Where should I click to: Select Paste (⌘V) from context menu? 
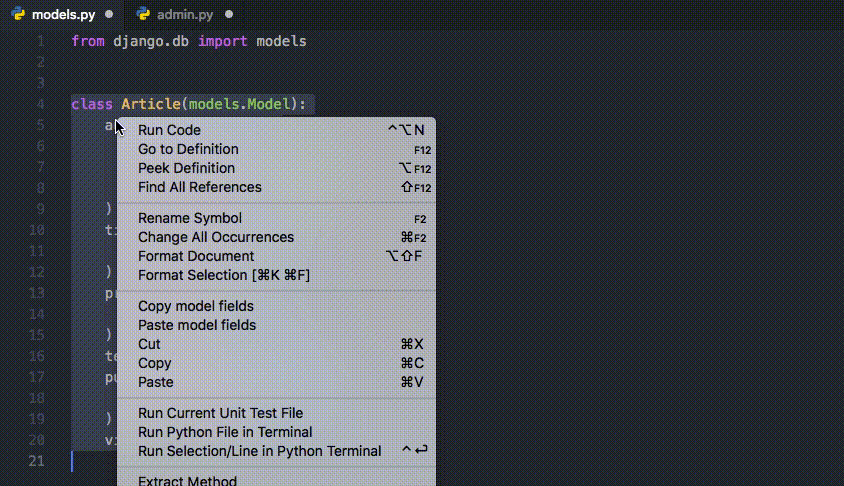click(x=276, y=382)
